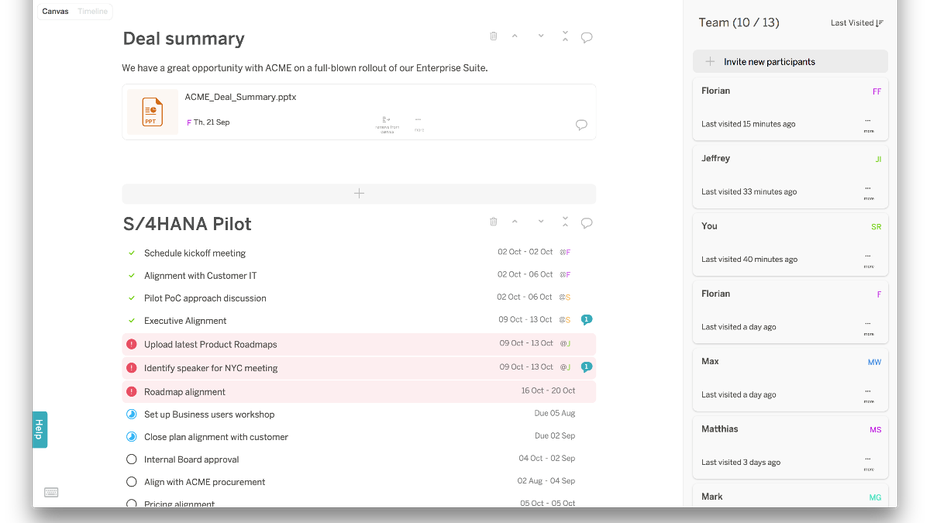The height and width of the screenshot is (523, 930).
Task: Toggle status circle for Internal Board approval
Action: tap(131, 460)
